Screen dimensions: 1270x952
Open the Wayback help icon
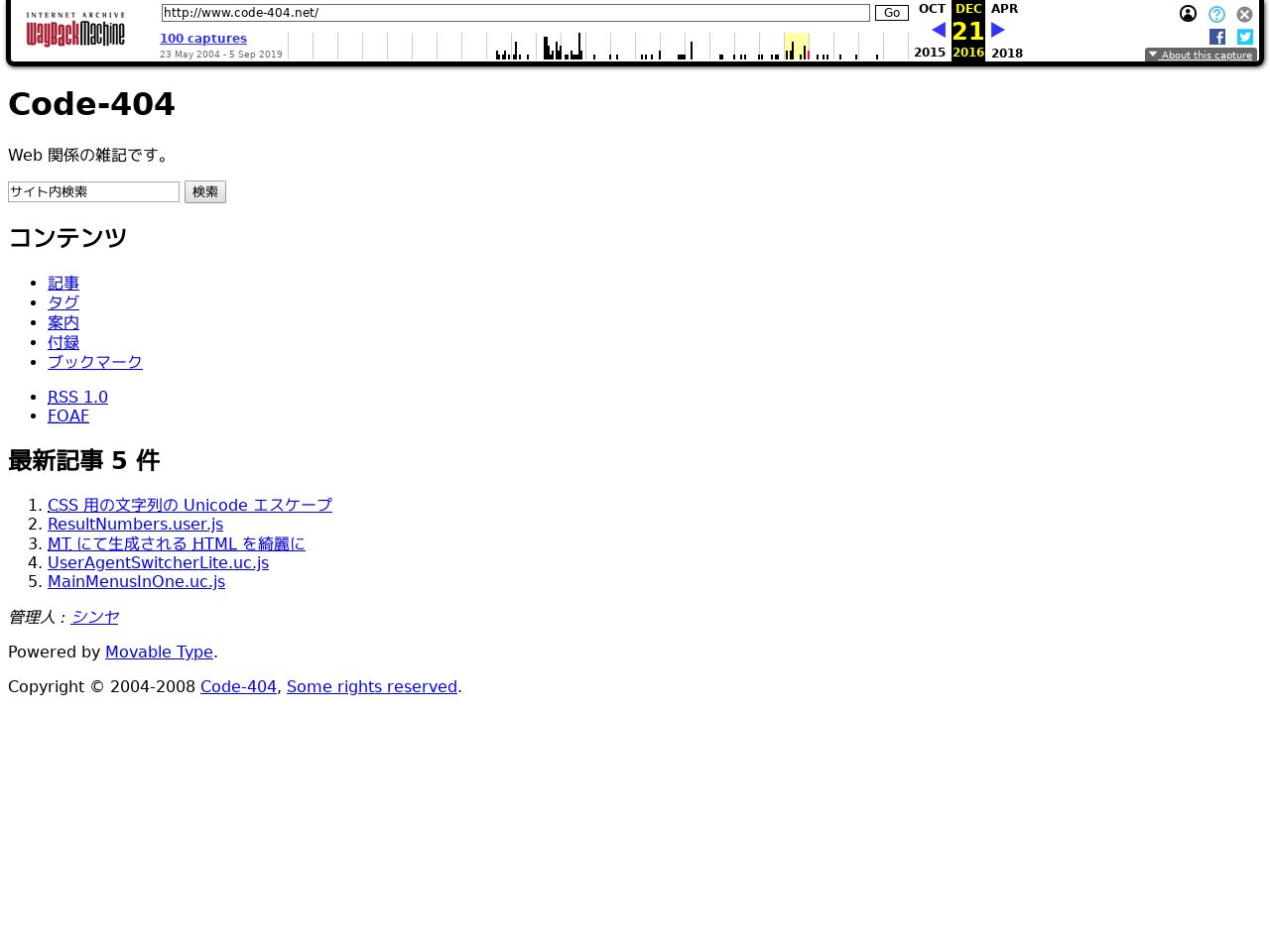coord(1216,14)
